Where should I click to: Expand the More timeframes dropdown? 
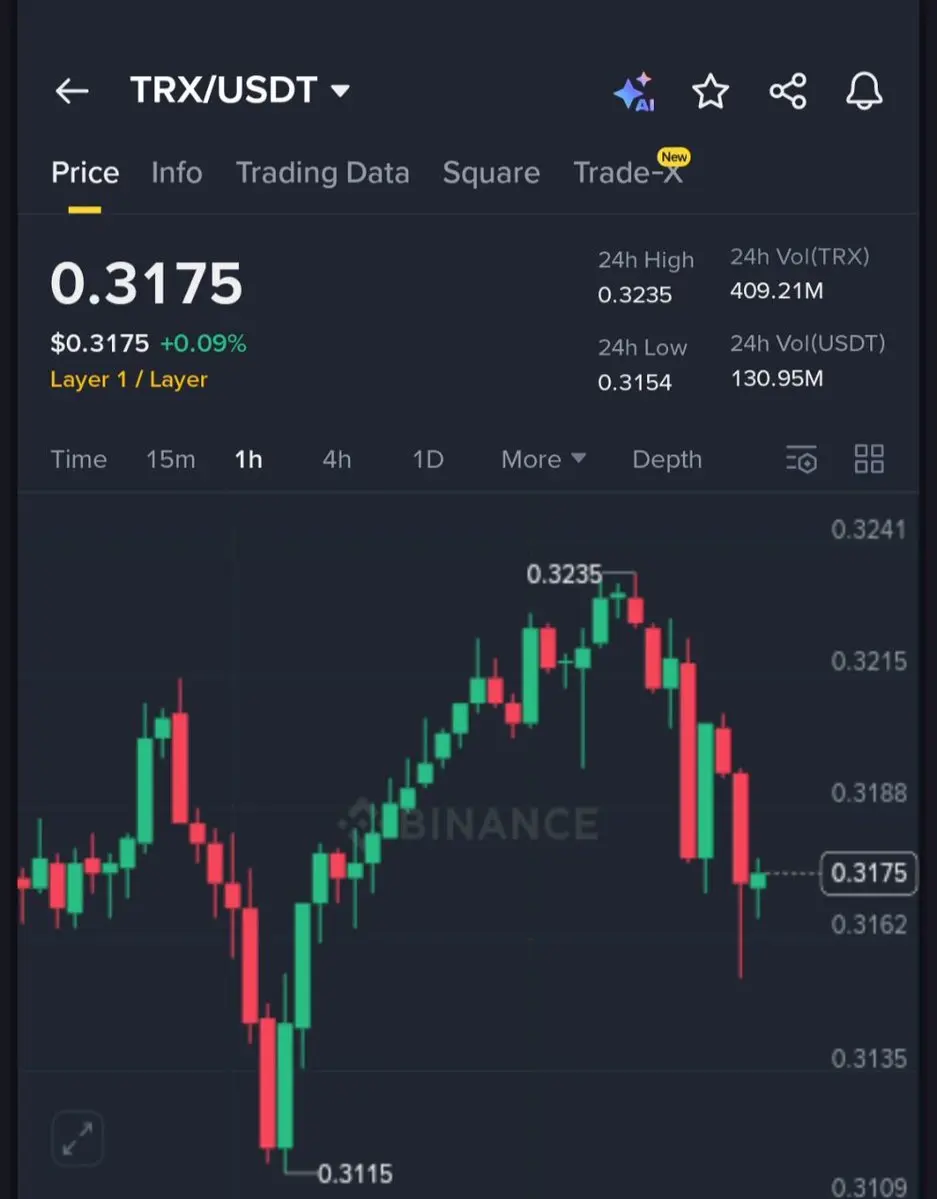543,460
